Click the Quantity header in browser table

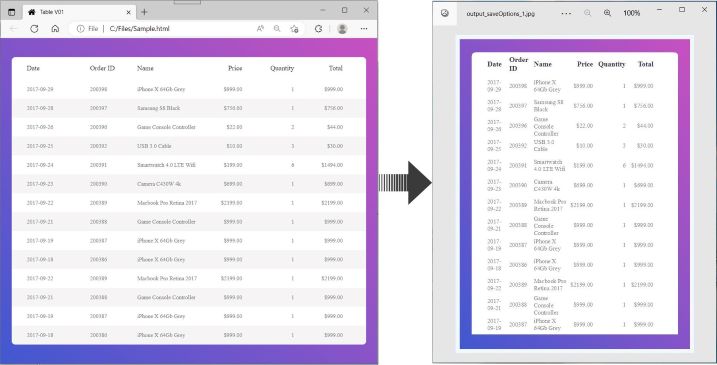[x=282, y=68]
